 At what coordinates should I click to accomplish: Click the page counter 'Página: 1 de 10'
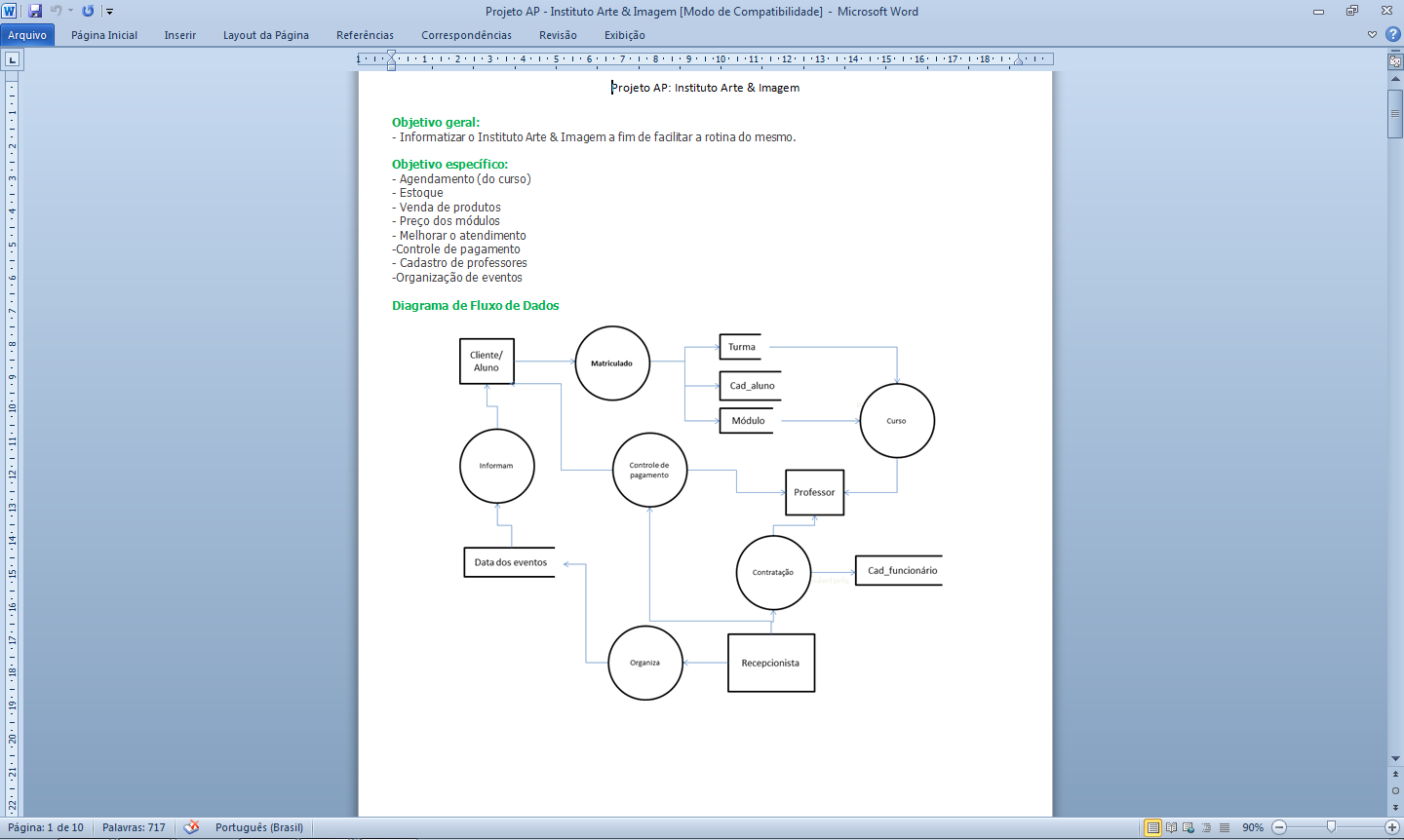click(46, 827)
